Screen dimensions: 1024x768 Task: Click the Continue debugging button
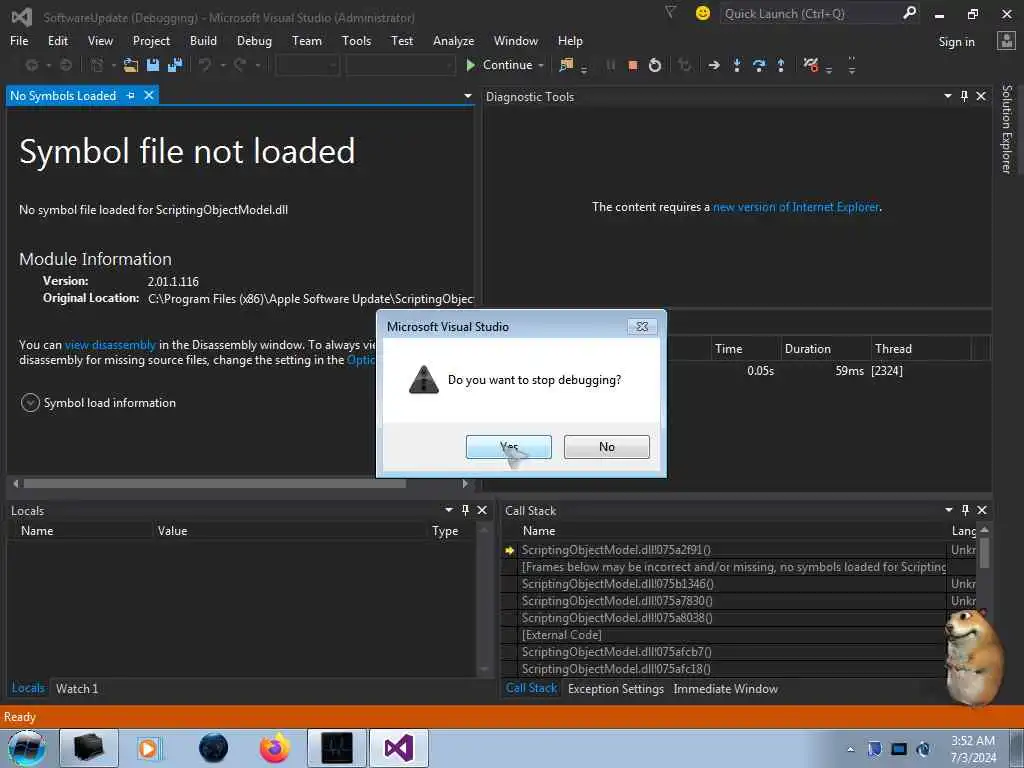[500, 65]
